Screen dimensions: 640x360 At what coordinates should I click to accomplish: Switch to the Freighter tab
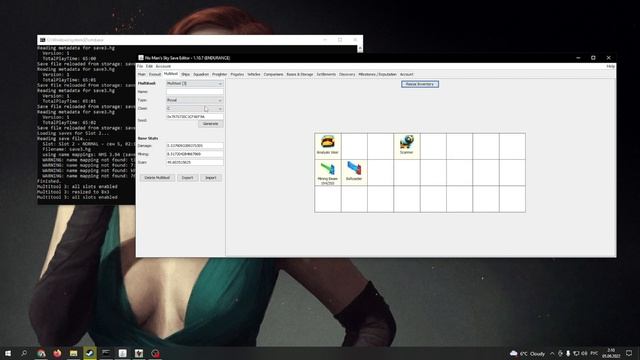pyautogui.click(x=219, y=74)
